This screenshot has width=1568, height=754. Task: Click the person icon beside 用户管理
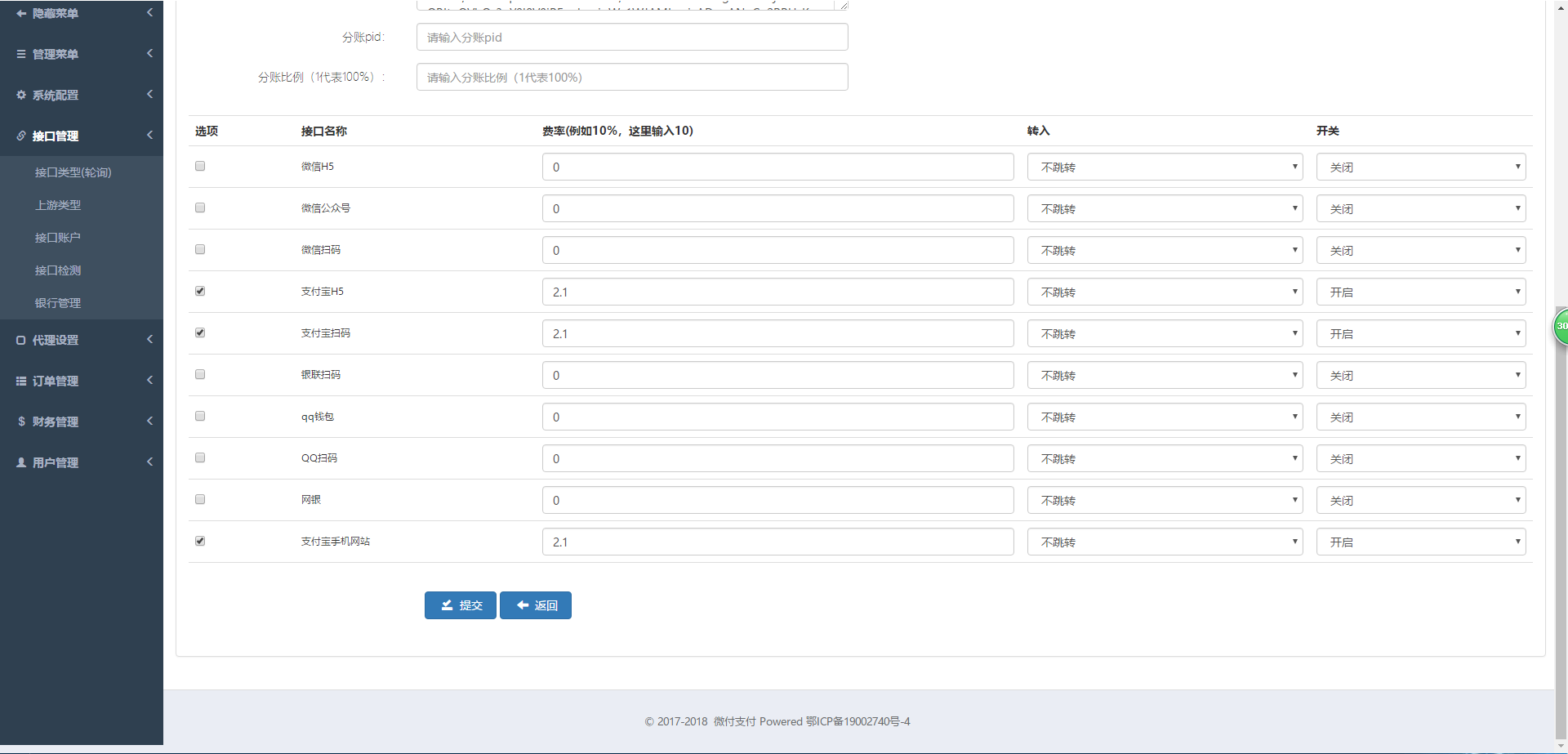click(x=21, y=462)
